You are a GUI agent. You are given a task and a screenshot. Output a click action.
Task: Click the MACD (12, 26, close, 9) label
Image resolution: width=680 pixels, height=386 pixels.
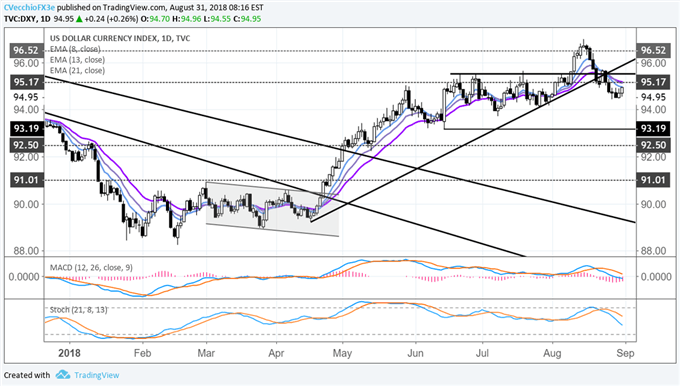click(x=92, y=268)
